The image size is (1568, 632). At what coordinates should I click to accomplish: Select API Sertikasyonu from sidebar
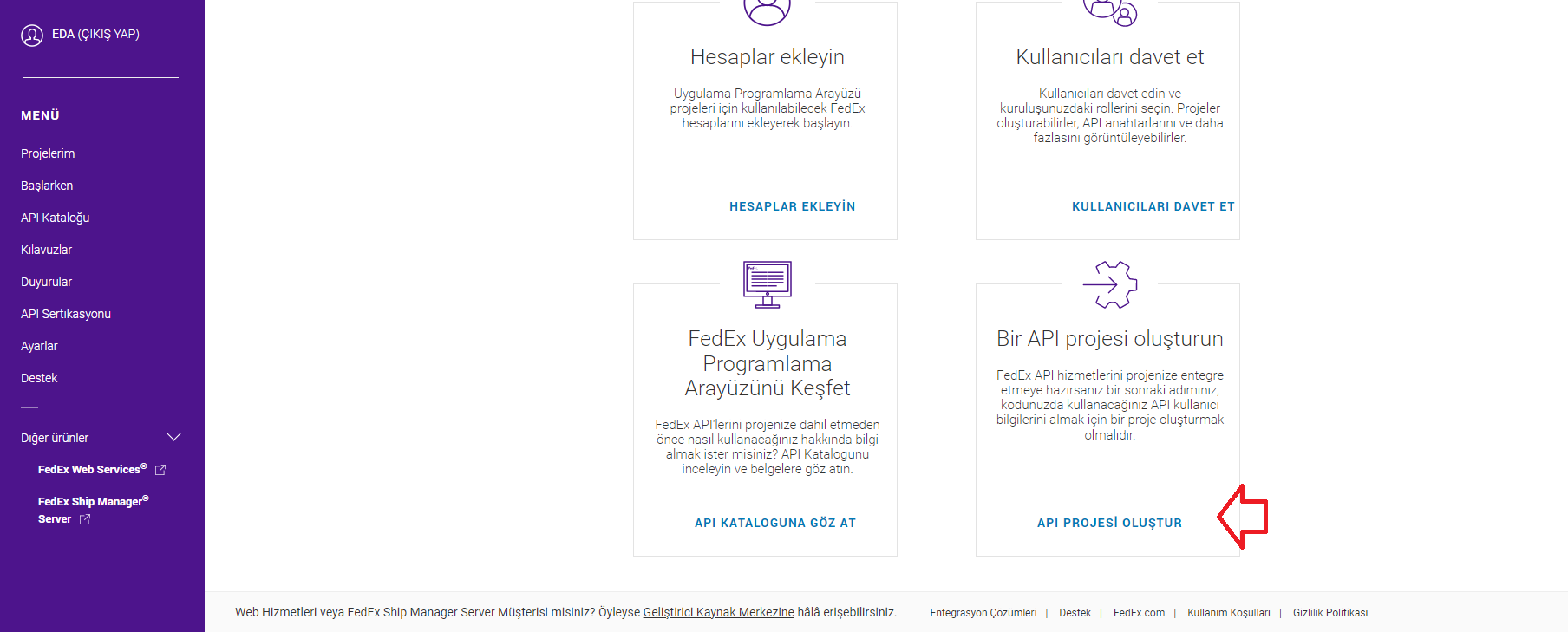(x=66, y=314)
